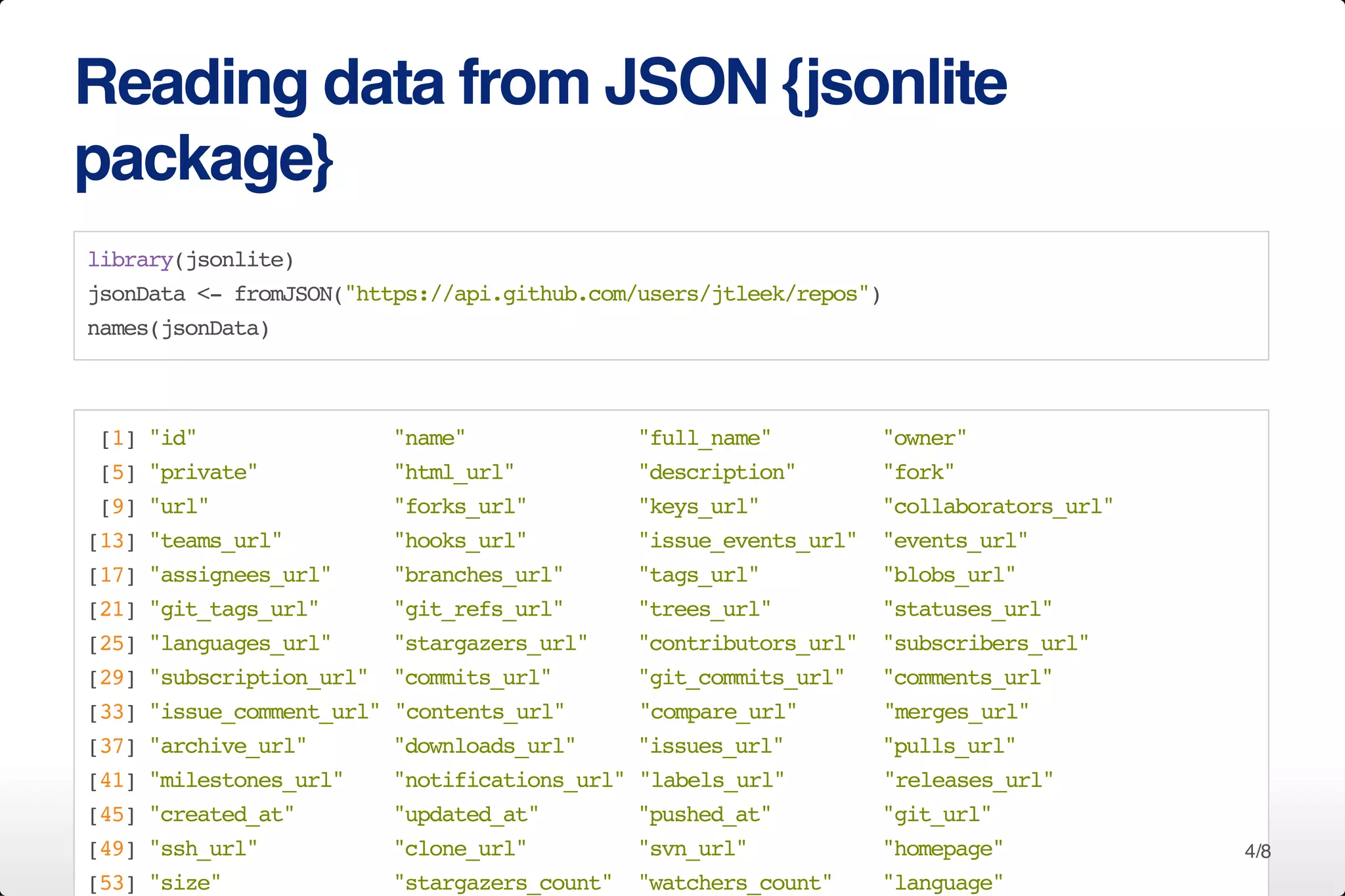Click the "collaborators_url" entry
The height and width of the screenshot is (896, 1345).
[998, 507]
